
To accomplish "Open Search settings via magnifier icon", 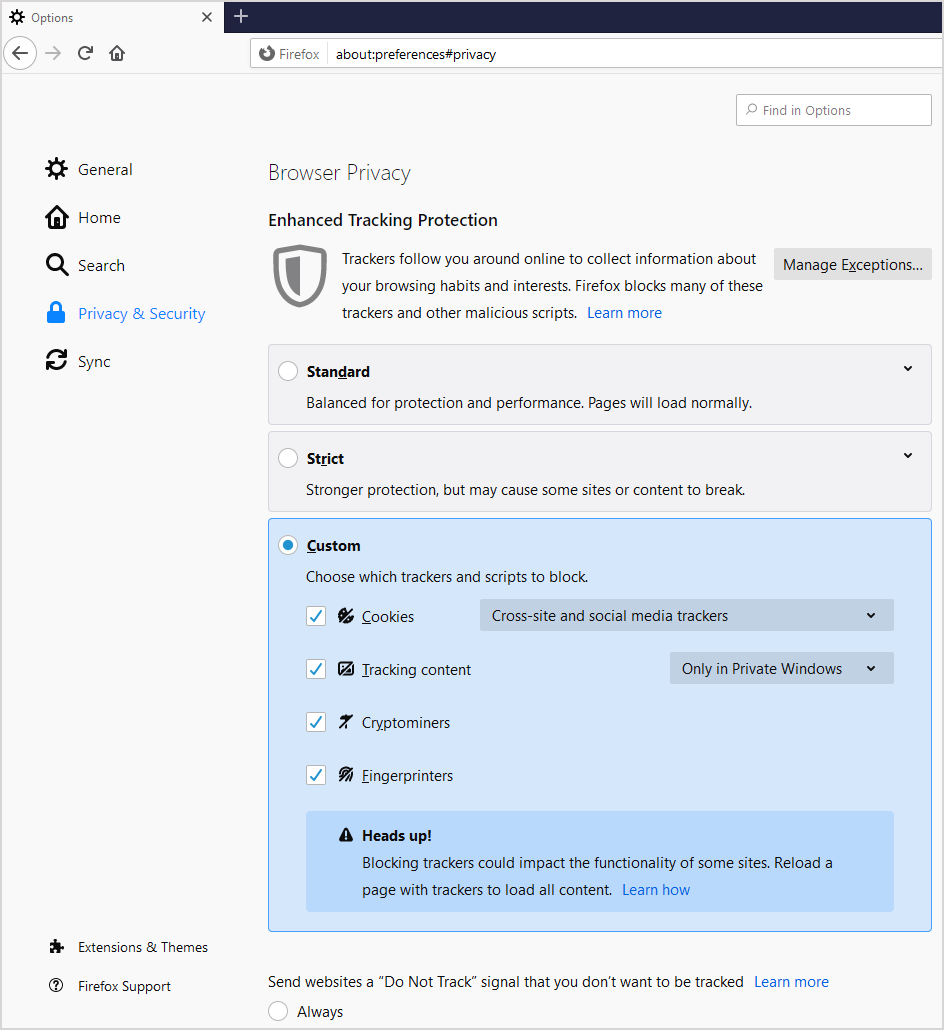I will [x=57, y=264].
